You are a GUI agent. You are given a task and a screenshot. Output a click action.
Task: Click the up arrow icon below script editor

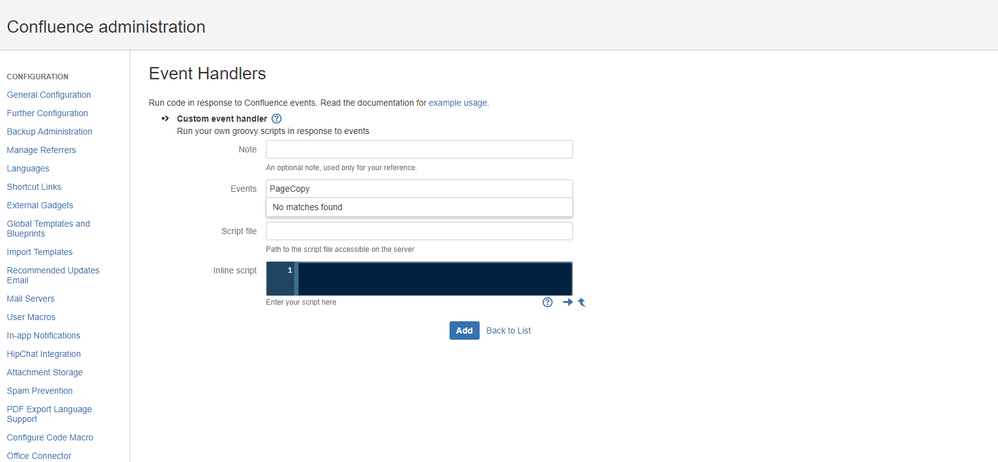click(581, 302)
